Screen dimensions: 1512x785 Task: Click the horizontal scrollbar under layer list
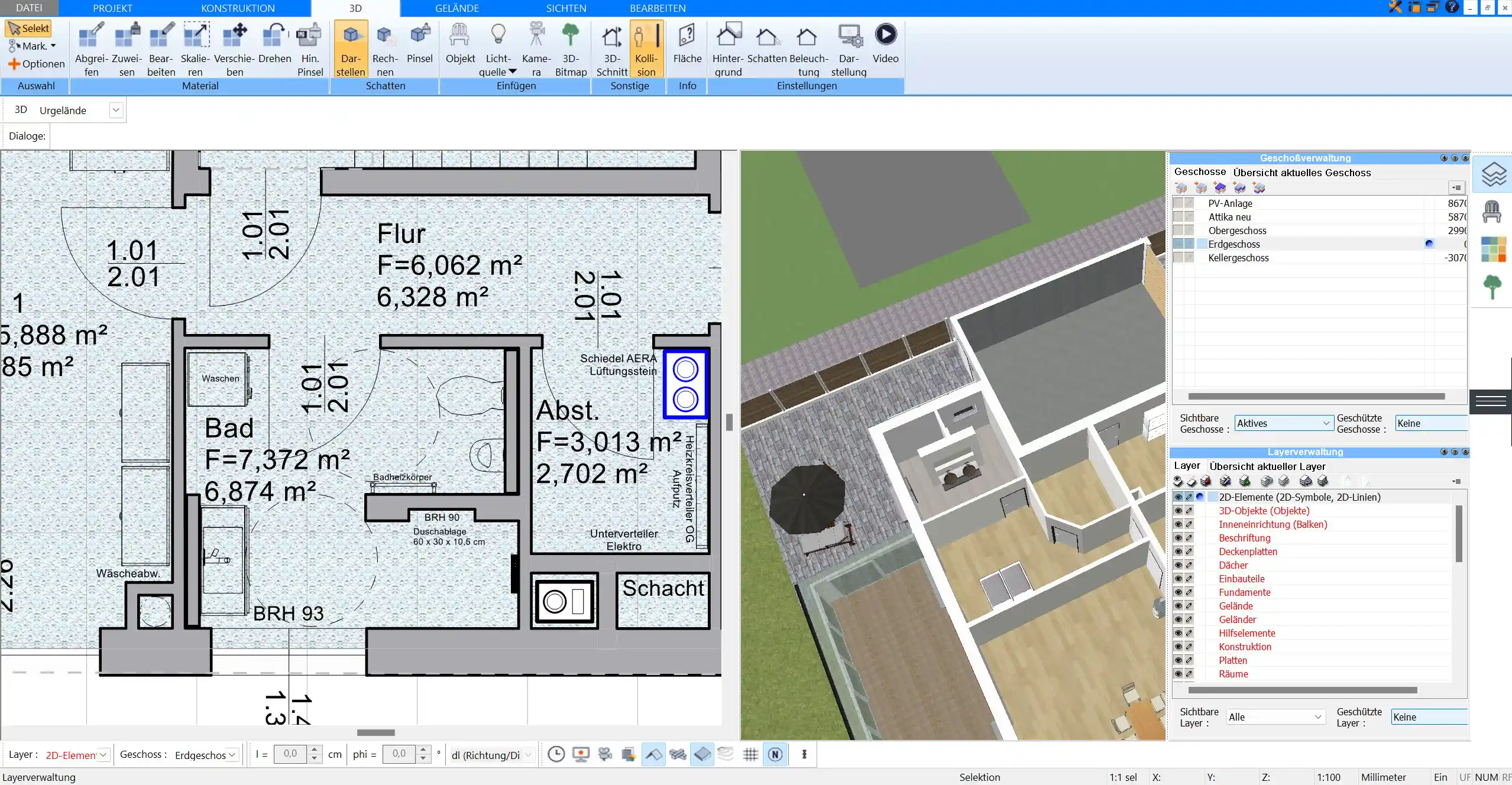click(1302, 690)
